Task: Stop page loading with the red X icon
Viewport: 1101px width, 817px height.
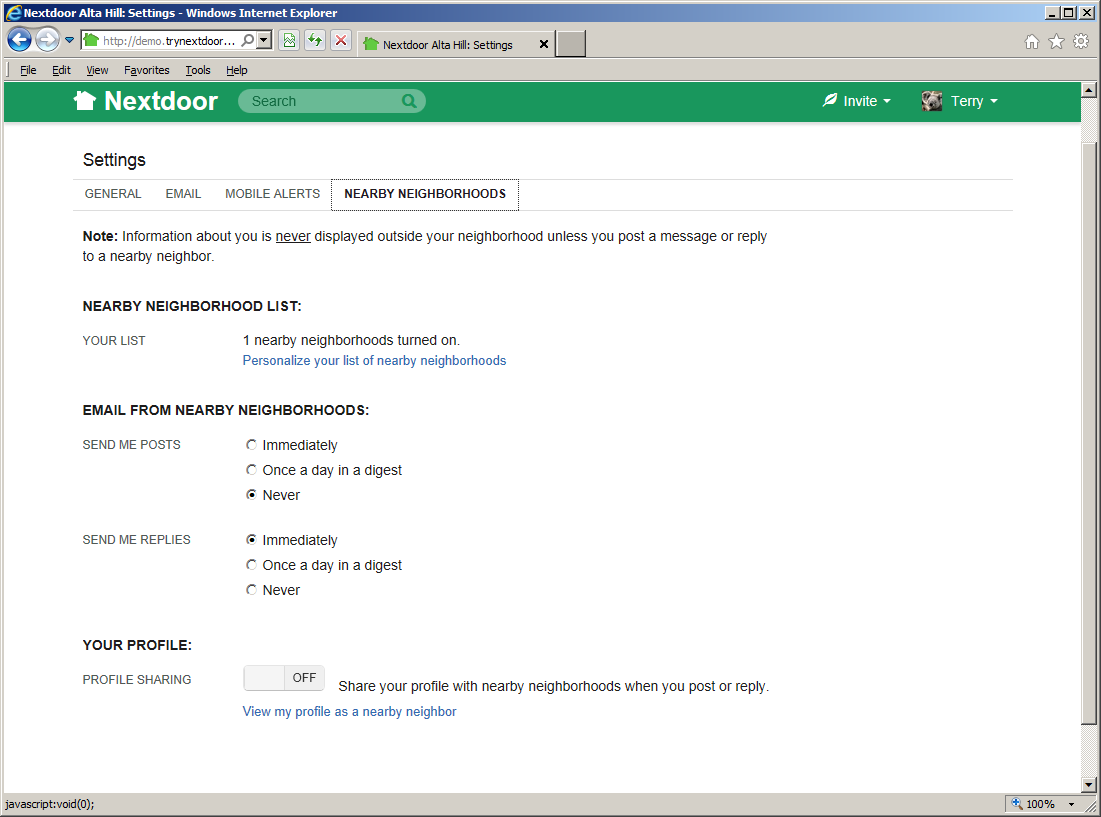Action: (x=339, y=40)
